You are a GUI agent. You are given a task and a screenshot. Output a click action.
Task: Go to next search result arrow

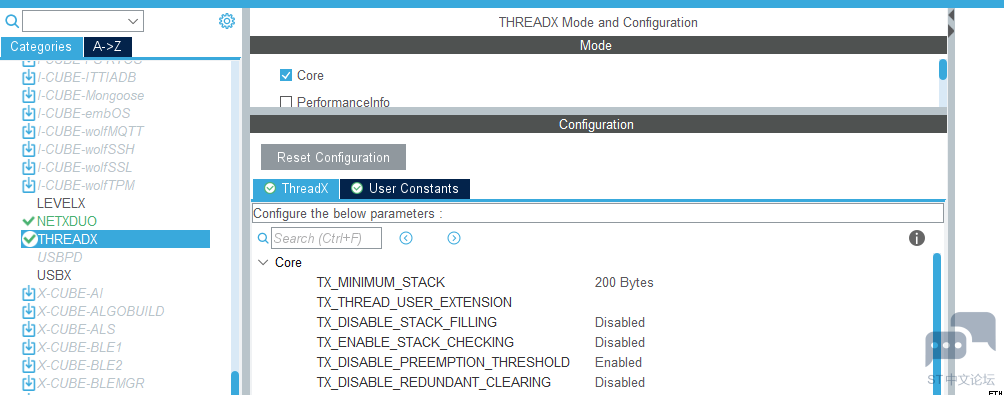pyautogui.click(x=454, y=238)
